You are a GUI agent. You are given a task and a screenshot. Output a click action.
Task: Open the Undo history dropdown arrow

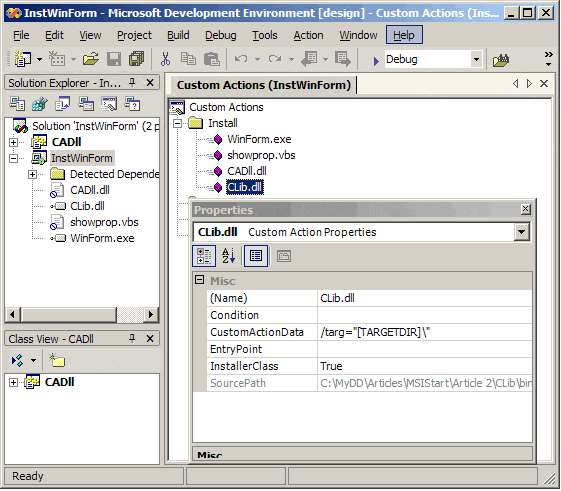coord(257,59)
